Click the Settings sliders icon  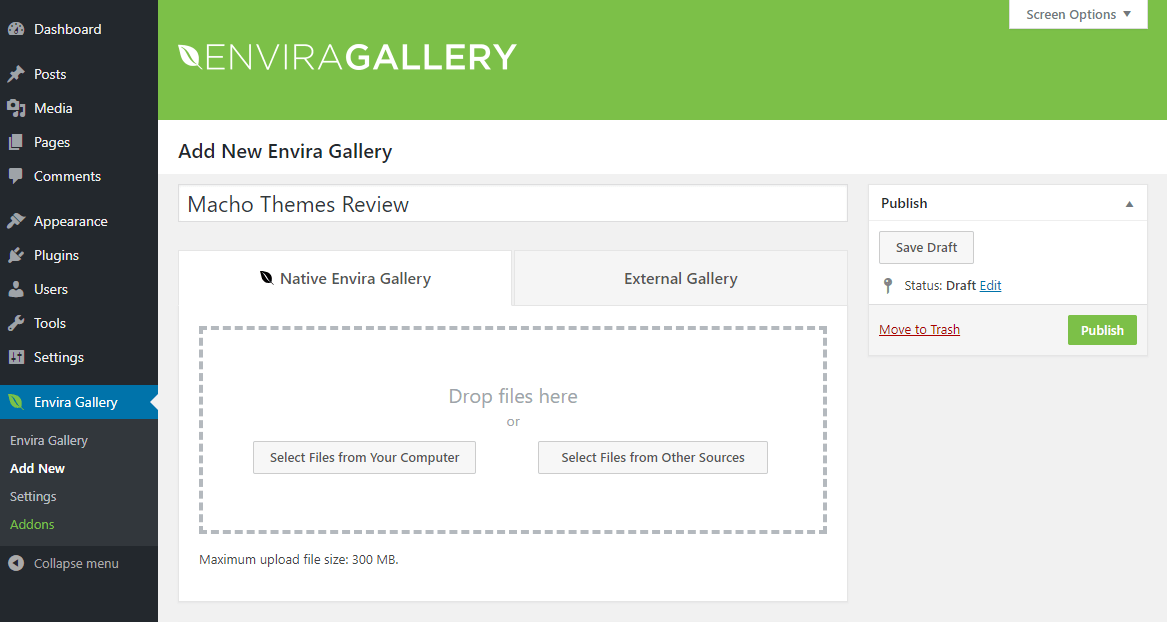[x=16, y=357]
